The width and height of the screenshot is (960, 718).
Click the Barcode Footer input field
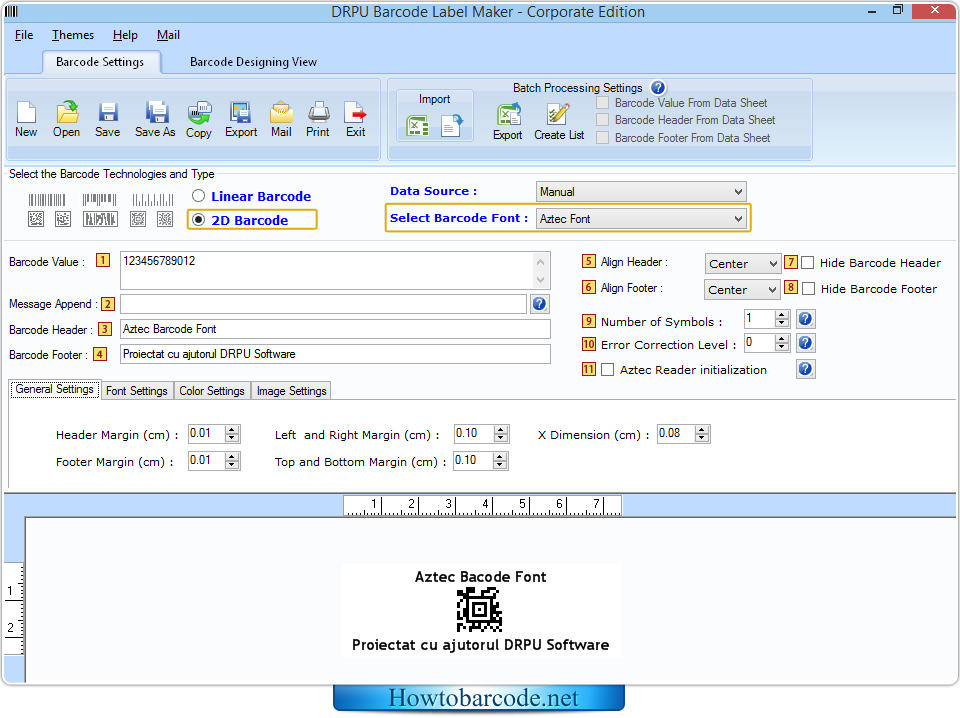click(335, 354)
